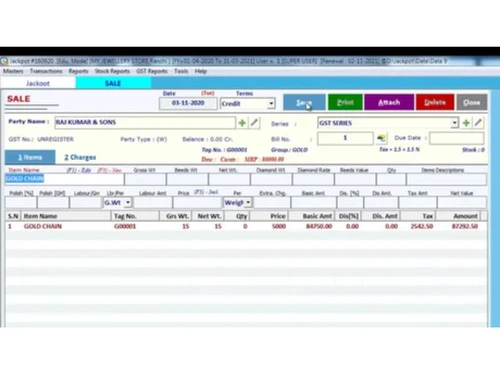Click the Labour/Gm input field
Image resolution: width=500 pixels, height=375 pixels.
tap(85, 202)
